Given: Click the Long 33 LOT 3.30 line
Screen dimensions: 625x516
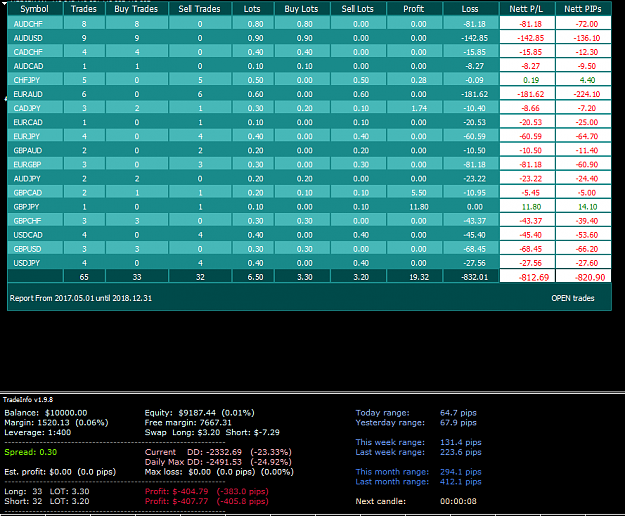Looking at the screenshot, I should (x=47, y=491).
